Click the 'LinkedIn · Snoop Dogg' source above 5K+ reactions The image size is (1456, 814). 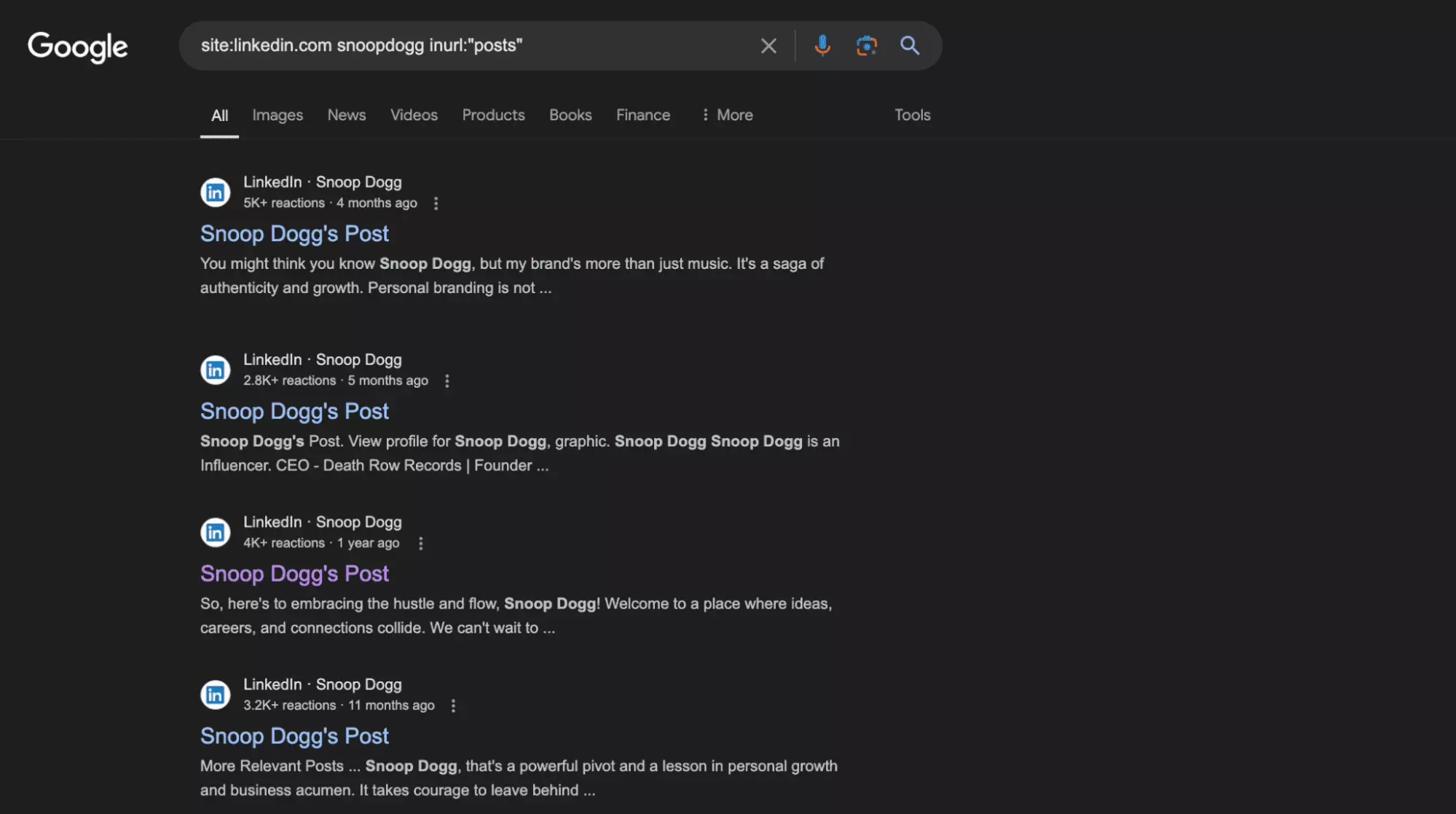click(323, 182)
